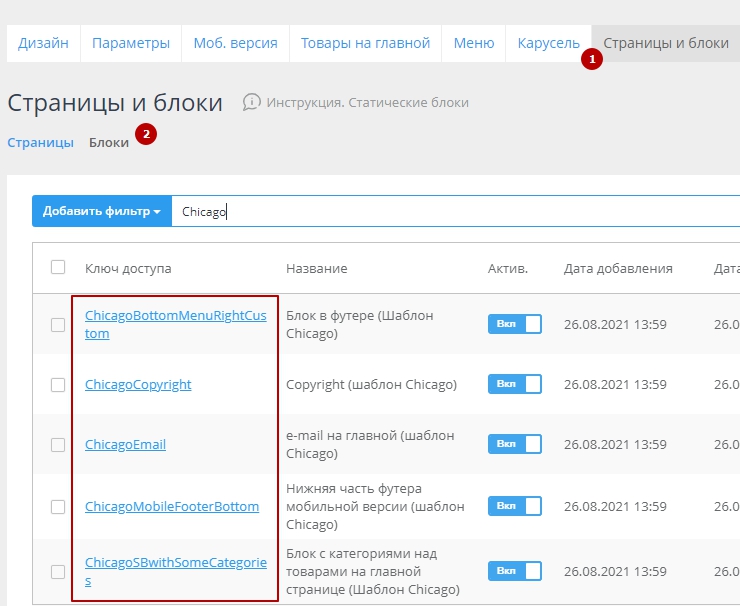Tick the select-all checkbox in table header
740x606 pixels.
(x=58, y=267)
